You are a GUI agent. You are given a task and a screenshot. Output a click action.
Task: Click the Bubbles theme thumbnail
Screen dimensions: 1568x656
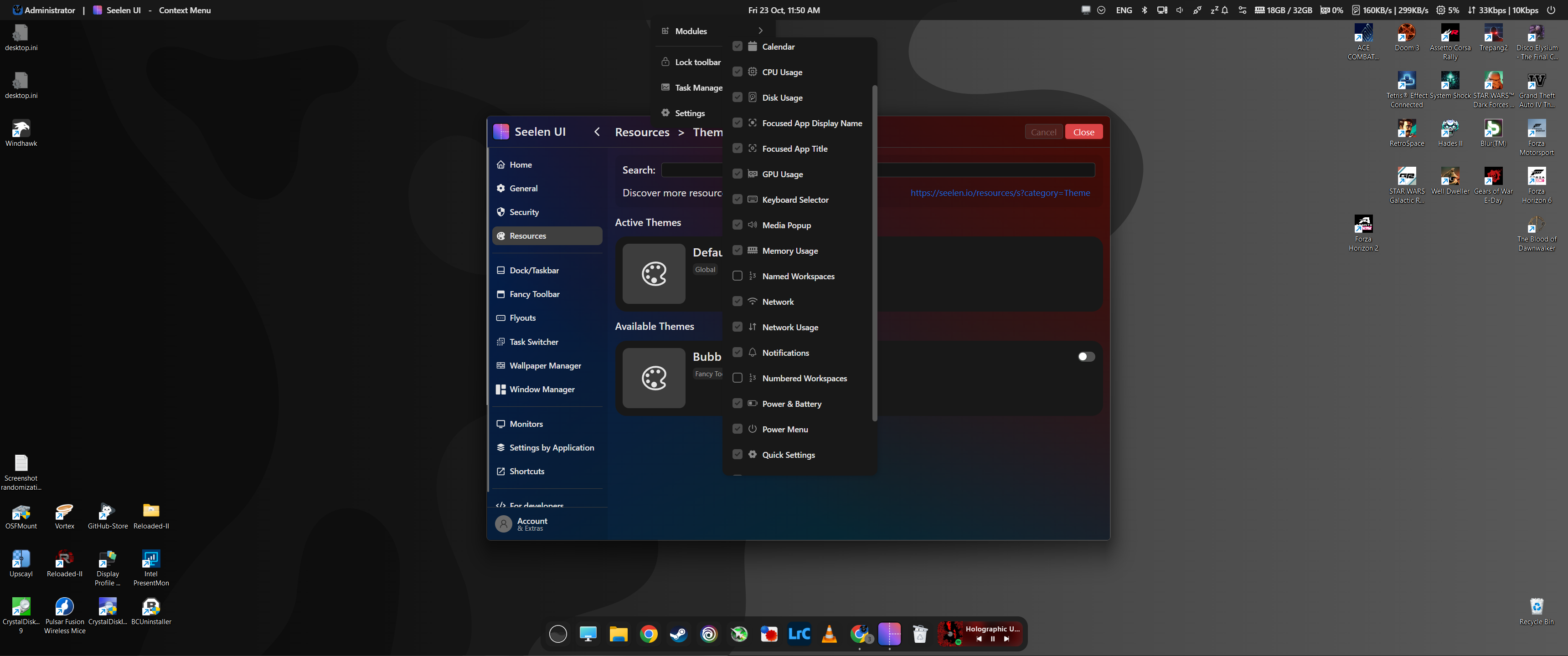click(x=654, y=378)
